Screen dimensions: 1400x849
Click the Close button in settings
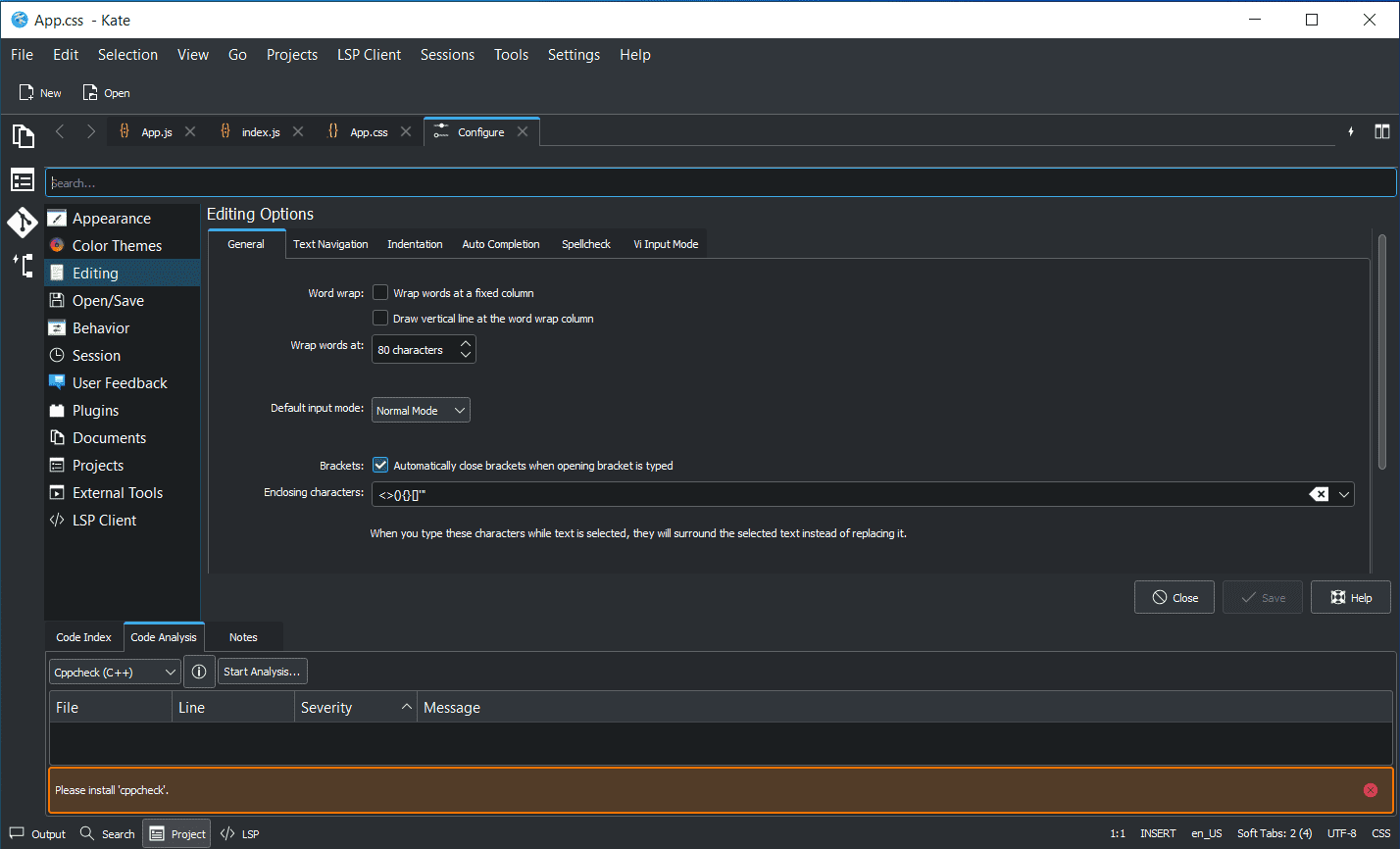[x=1175, y=598]
